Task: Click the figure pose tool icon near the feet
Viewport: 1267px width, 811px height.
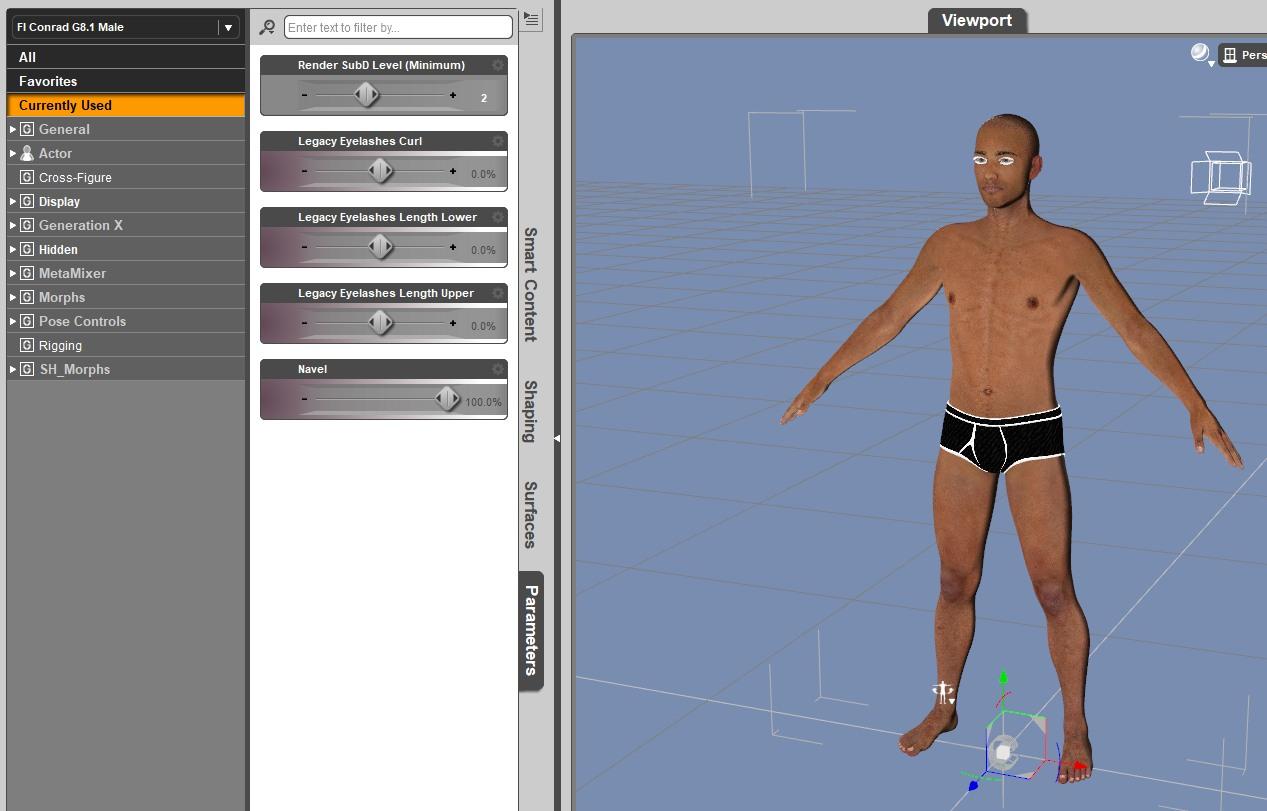Action: 942,691
